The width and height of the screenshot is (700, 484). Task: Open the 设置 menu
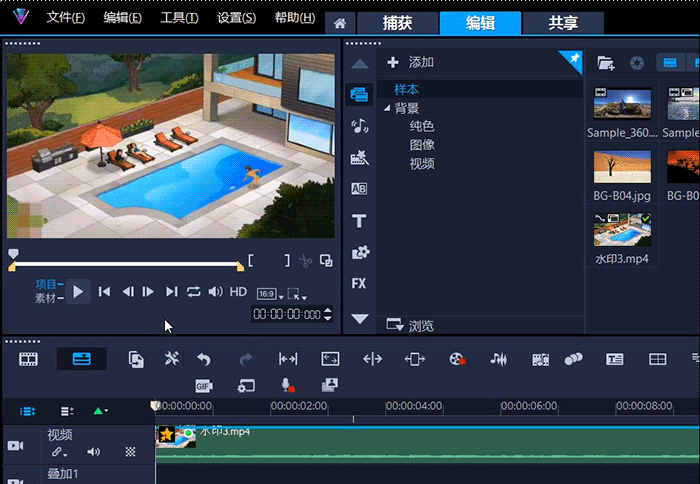pos(237,18)
